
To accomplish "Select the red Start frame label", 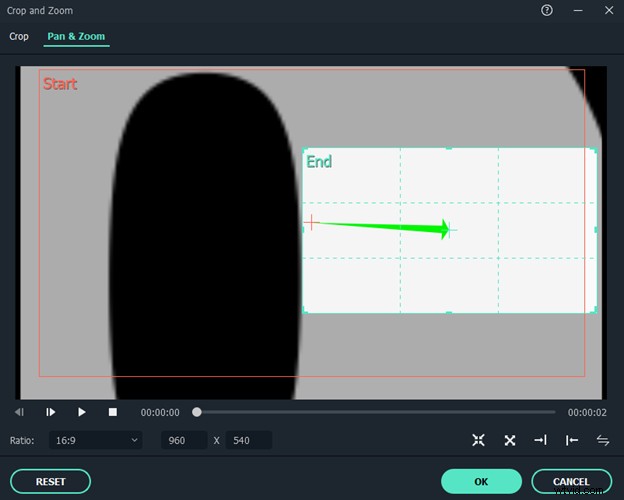I will pos(60,84).
